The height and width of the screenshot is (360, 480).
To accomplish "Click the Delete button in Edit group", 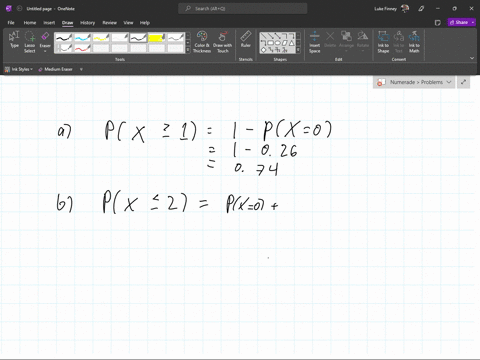I will pos(330,39).
